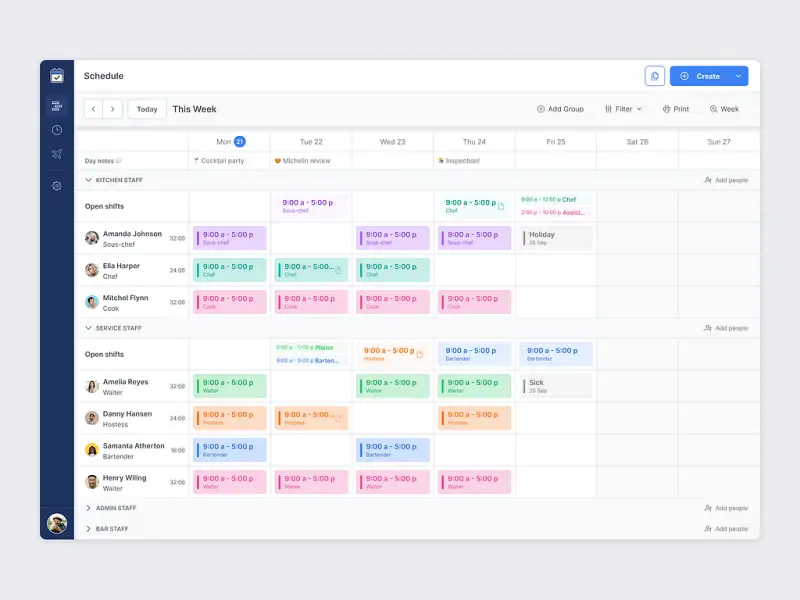
Task: Click Add Group in the toolbar
Action: pyautogui.click(x=560, y=109)
